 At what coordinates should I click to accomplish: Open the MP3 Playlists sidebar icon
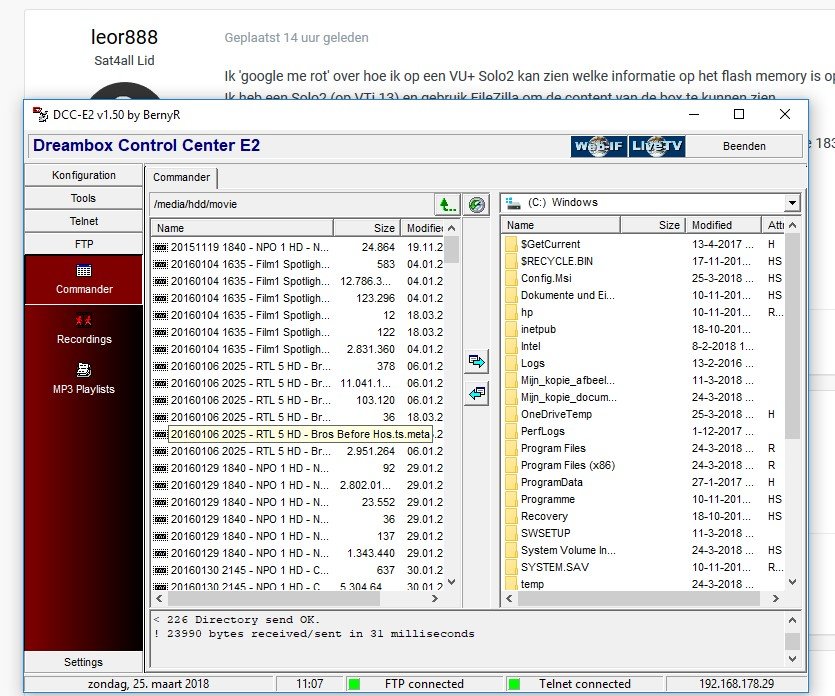tap(84, 370)
